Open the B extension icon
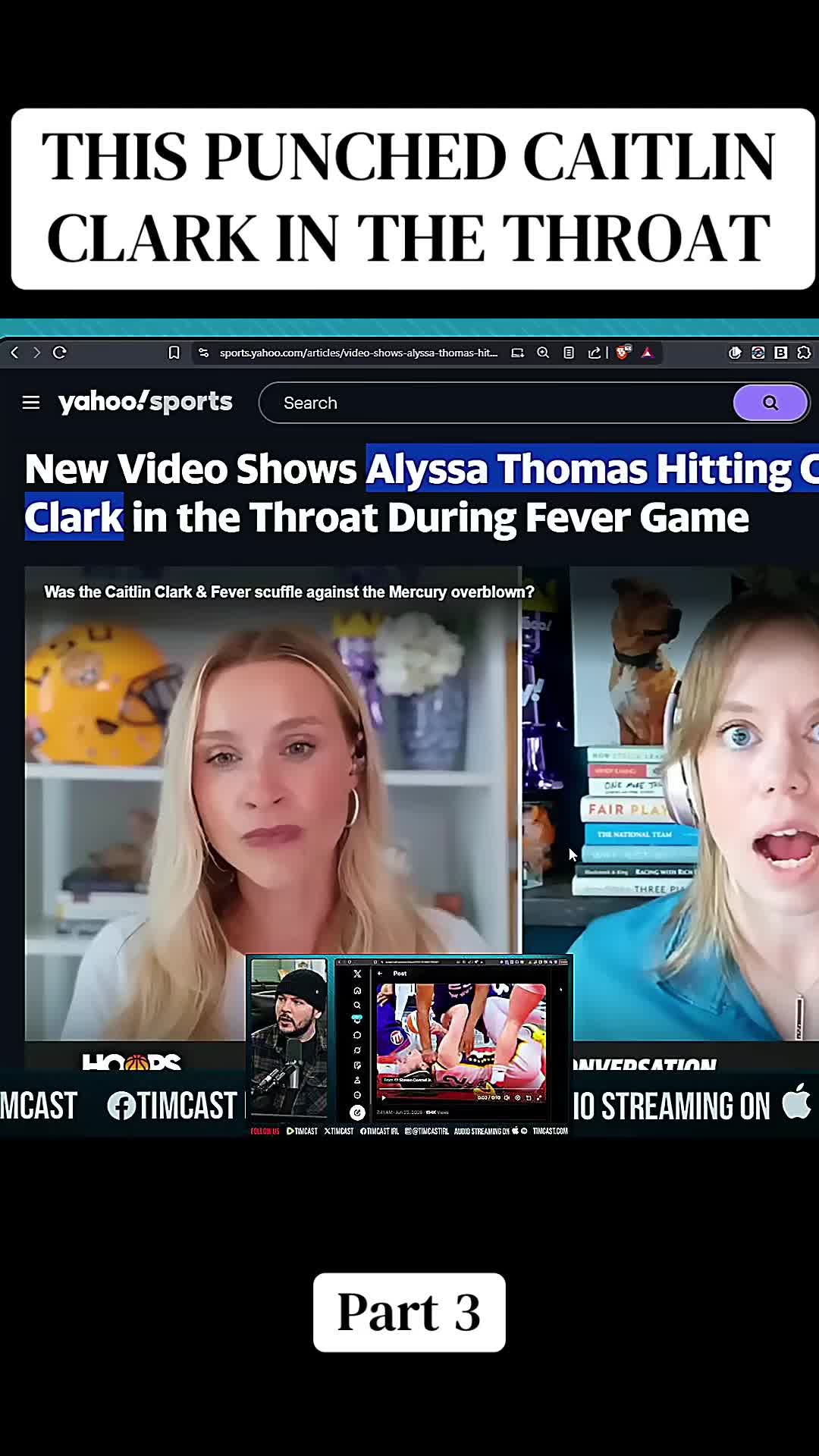 coord(780,353)
